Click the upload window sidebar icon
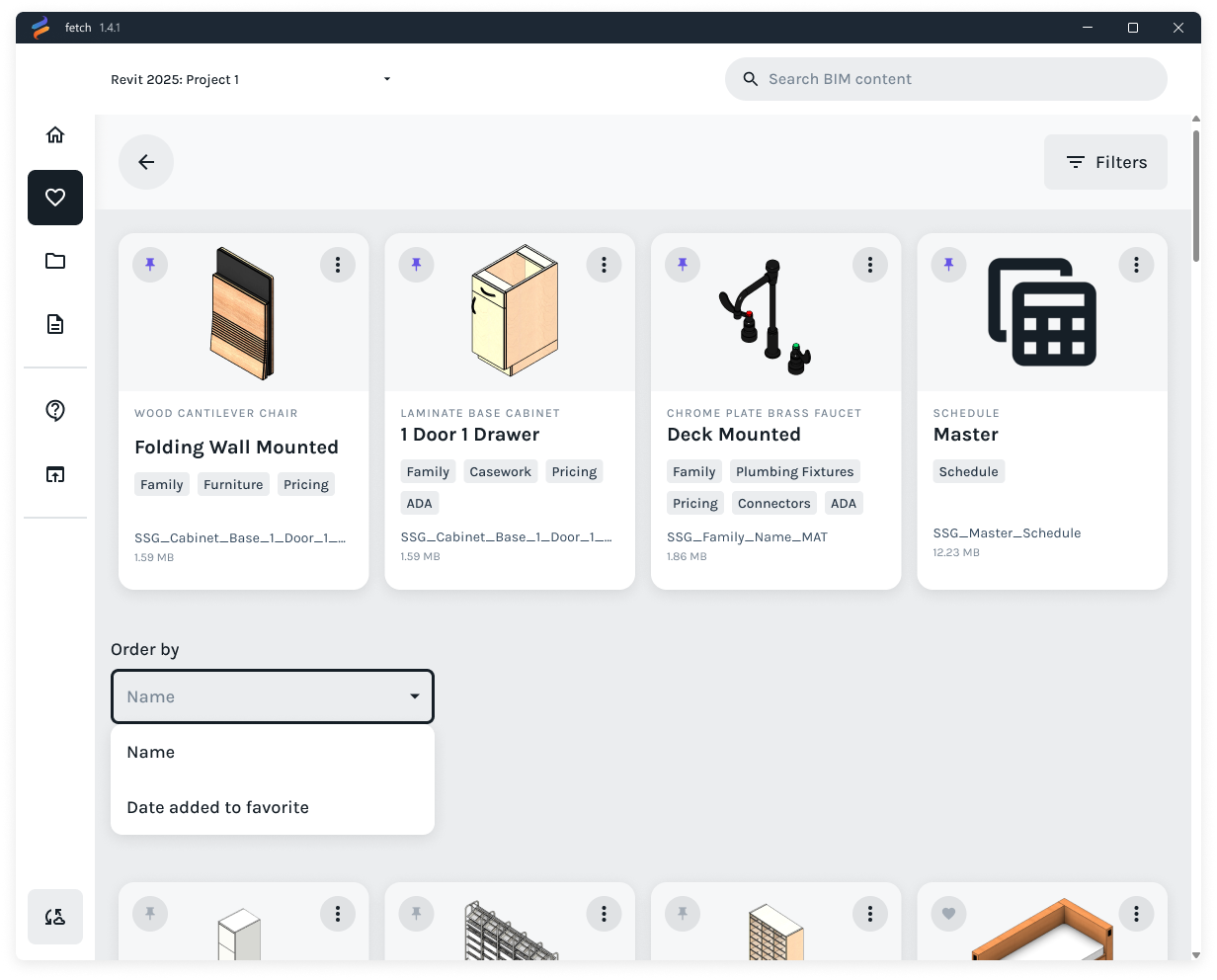The height and width of the screenshot is (980, 1217). [x=55, y=474]
